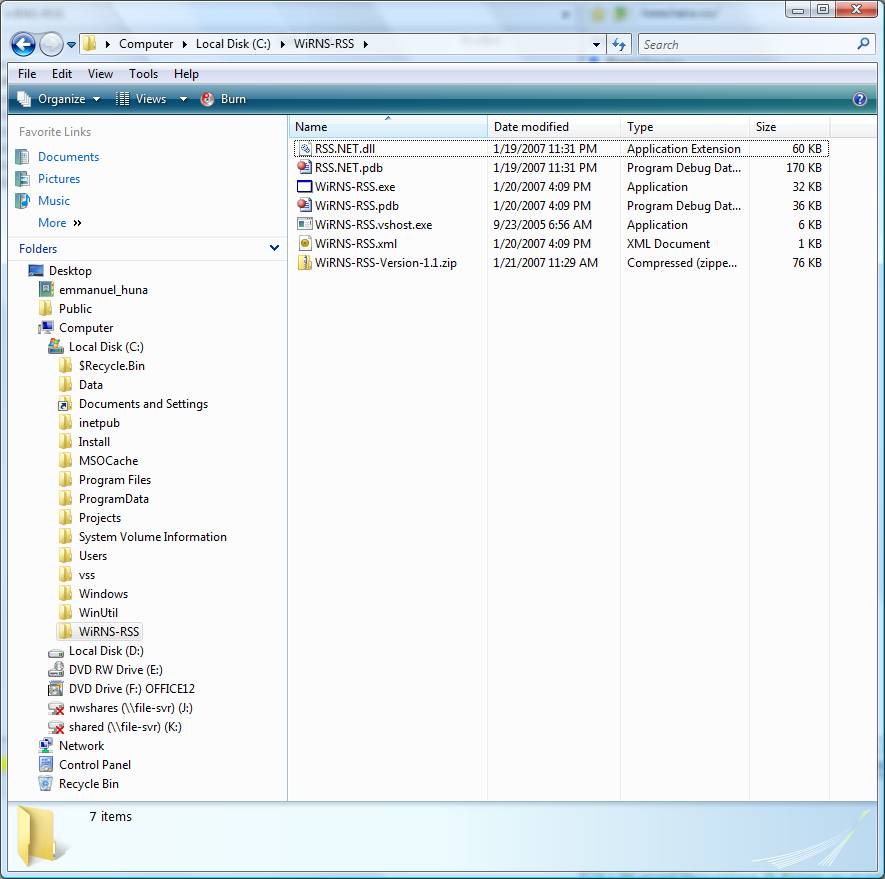The image size is (885, 879).
Task: Select the WiRNS-RSS.pdb file icon
Action: [x=305, y=205]
